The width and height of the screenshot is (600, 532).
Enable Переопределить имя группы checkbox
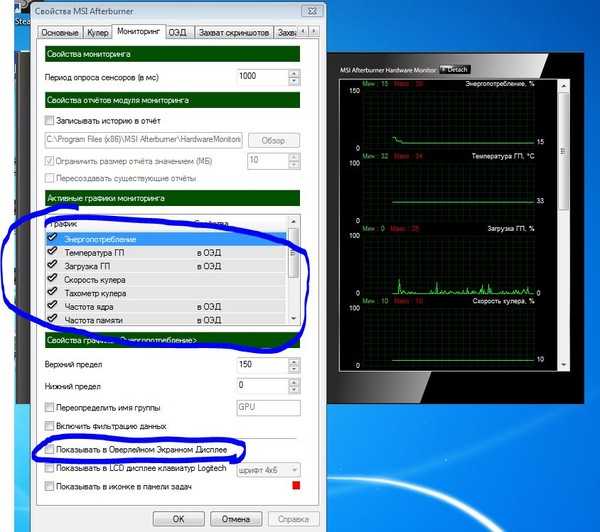click(49, 407)
